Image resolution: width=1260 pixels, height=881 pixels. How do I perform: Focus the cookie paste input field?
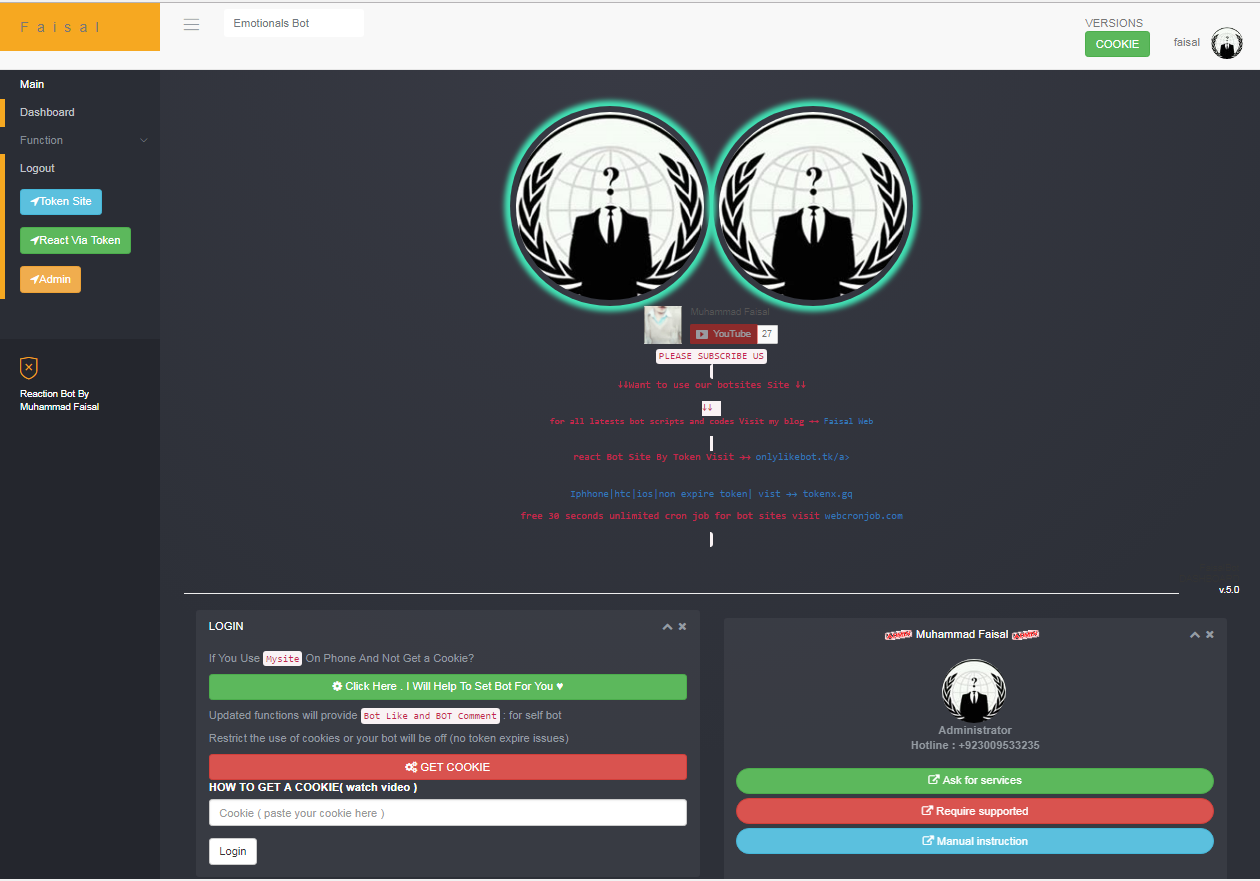(x=448, y=813)
